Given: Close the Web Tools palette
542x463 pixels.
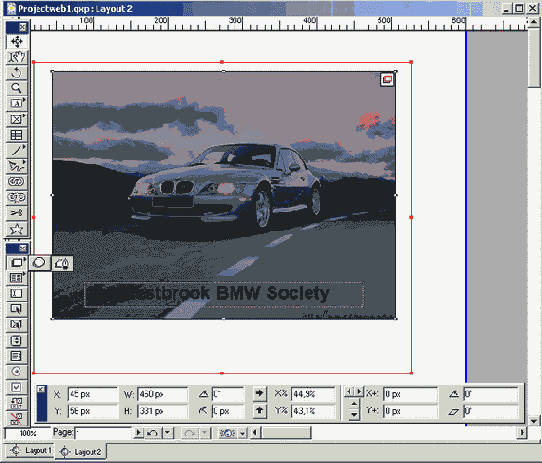Looking at the screenshot, I should click(22, 248).
